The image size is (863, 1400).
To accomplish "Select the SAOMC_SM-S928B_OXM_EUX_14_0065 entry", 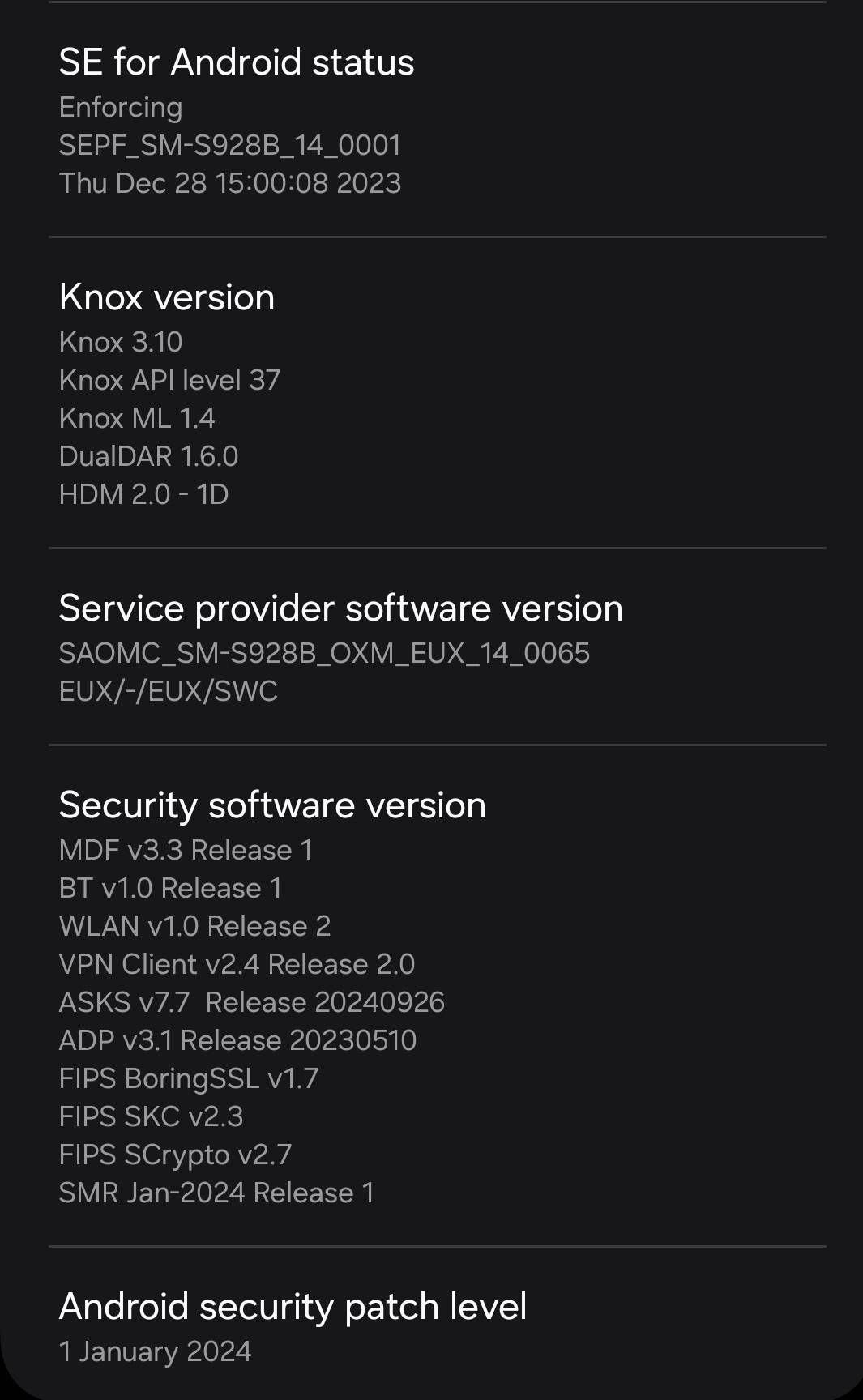I will coord(325,652).
